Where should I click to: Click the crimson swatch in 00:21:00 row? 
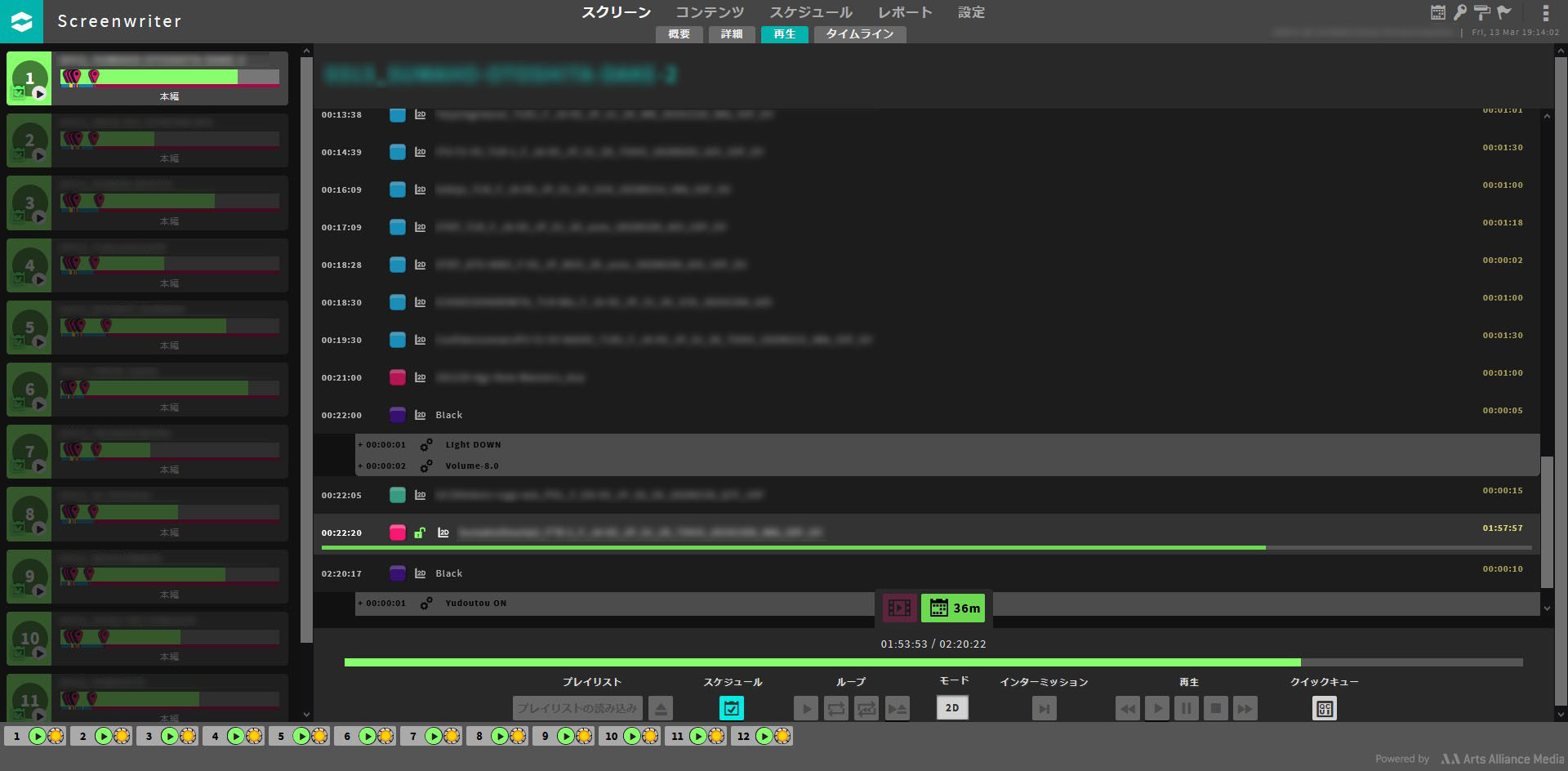pyautogui.click(x=398, y=377)
